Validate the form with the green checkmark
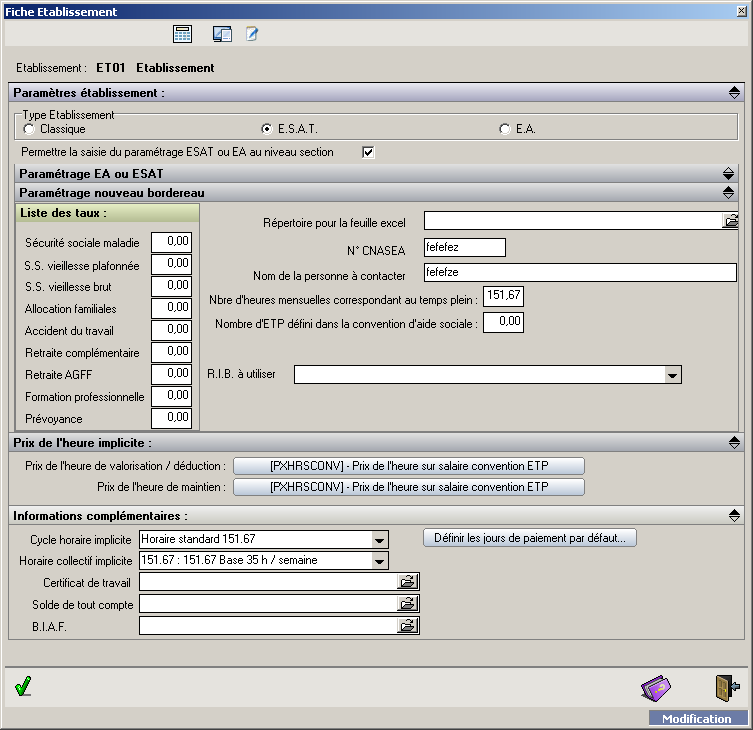 pos(24,686)
